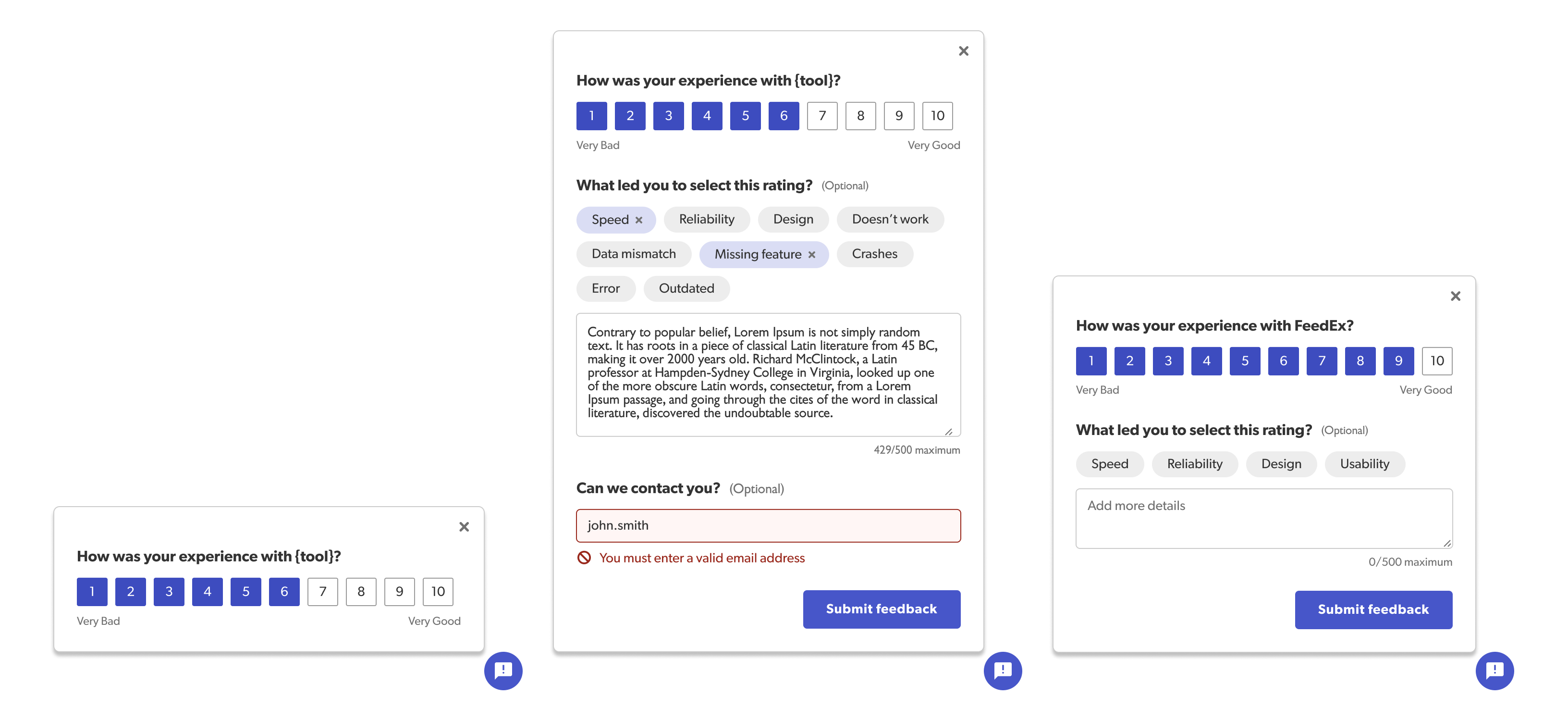
Task: Toggle the Reliability reason chip
Action: point(707,219)
